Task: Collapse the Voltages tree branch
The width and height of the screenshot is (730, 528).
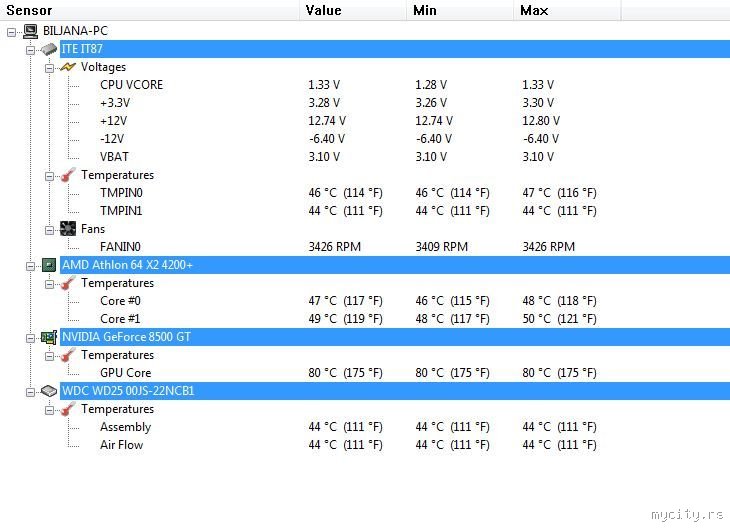Action: (49, 68)
